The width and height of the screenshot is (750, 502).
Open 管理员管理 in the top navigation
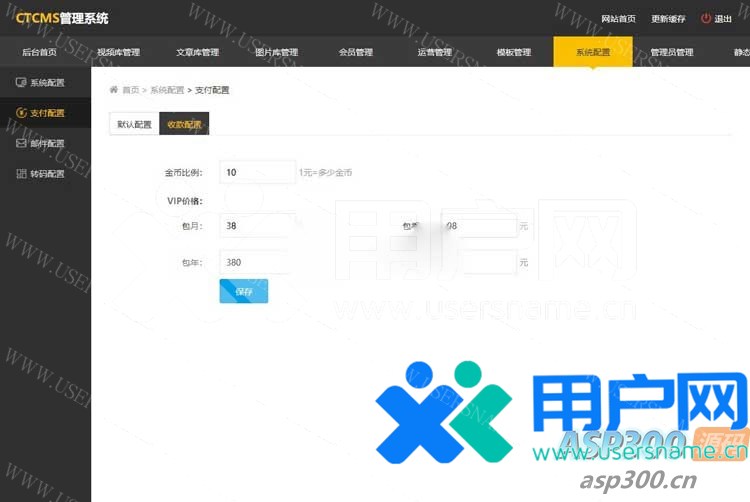pos(672,52)
